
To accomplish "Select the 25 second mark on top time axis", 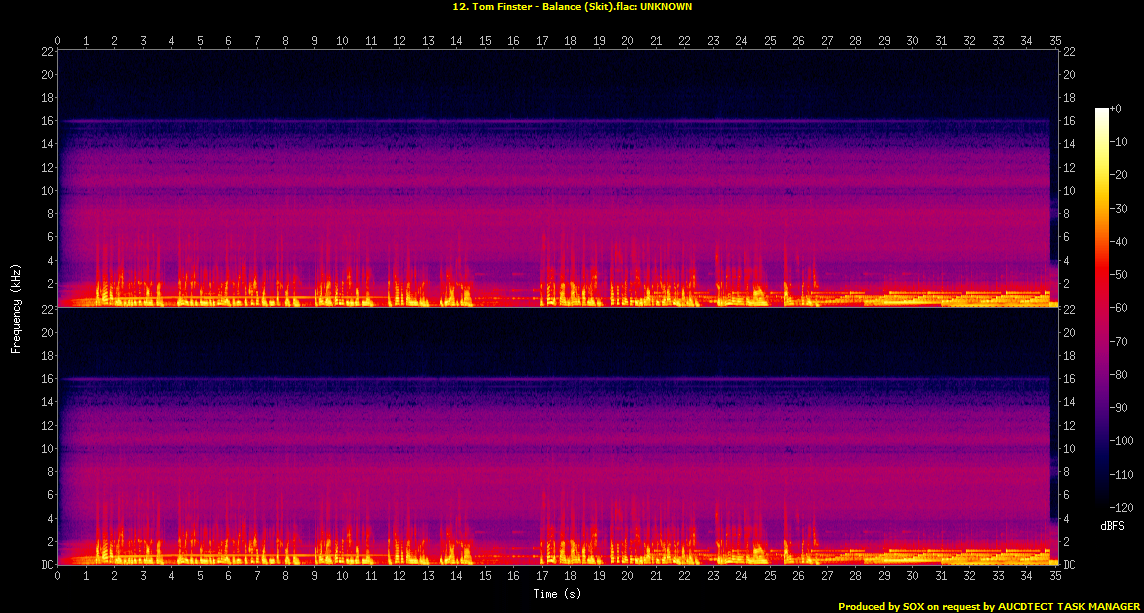I will click(x=770, y=41).
